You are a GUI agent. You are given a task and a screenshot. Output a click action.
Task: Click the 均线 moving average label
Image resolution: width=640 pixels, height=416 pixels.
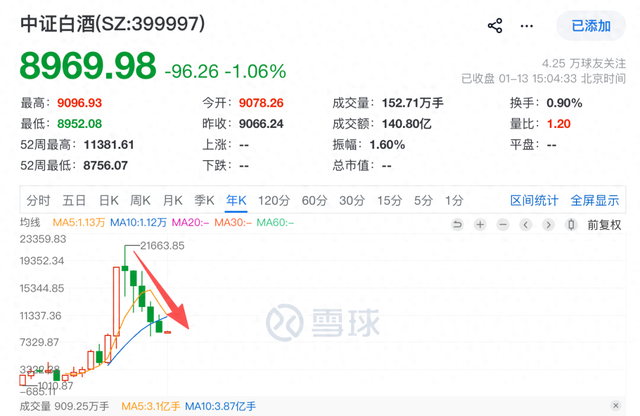point(30,222)
